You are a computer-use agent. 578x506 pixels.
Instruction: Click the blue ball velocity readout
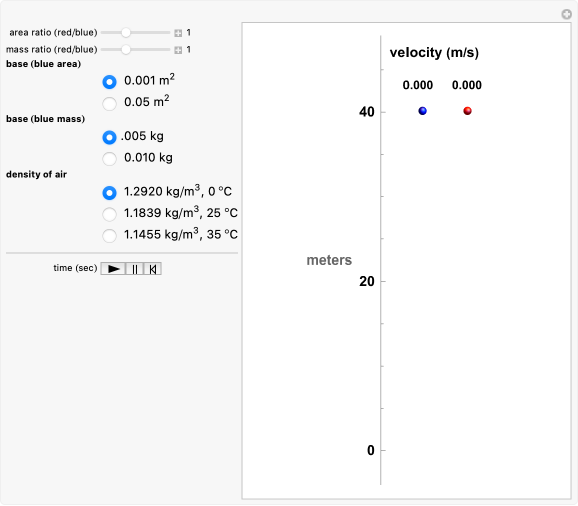click(418, 85)
